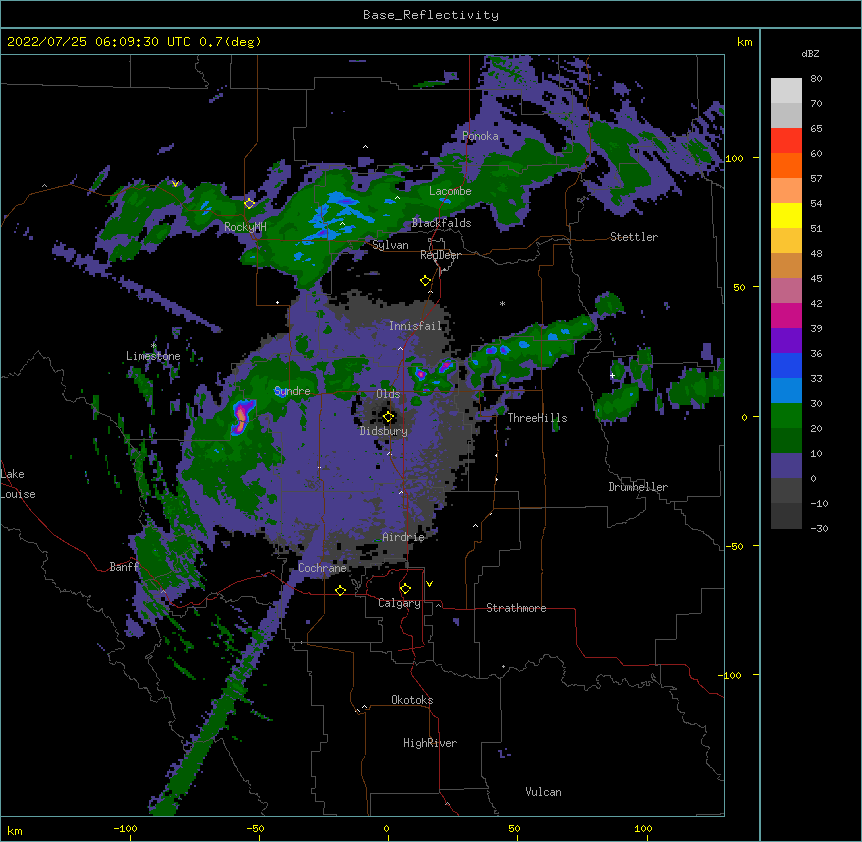This screenshot has width=862, height=842.
Task: Pick the purple 36-39 dBZ legend swatch
Action: (786, 340)
